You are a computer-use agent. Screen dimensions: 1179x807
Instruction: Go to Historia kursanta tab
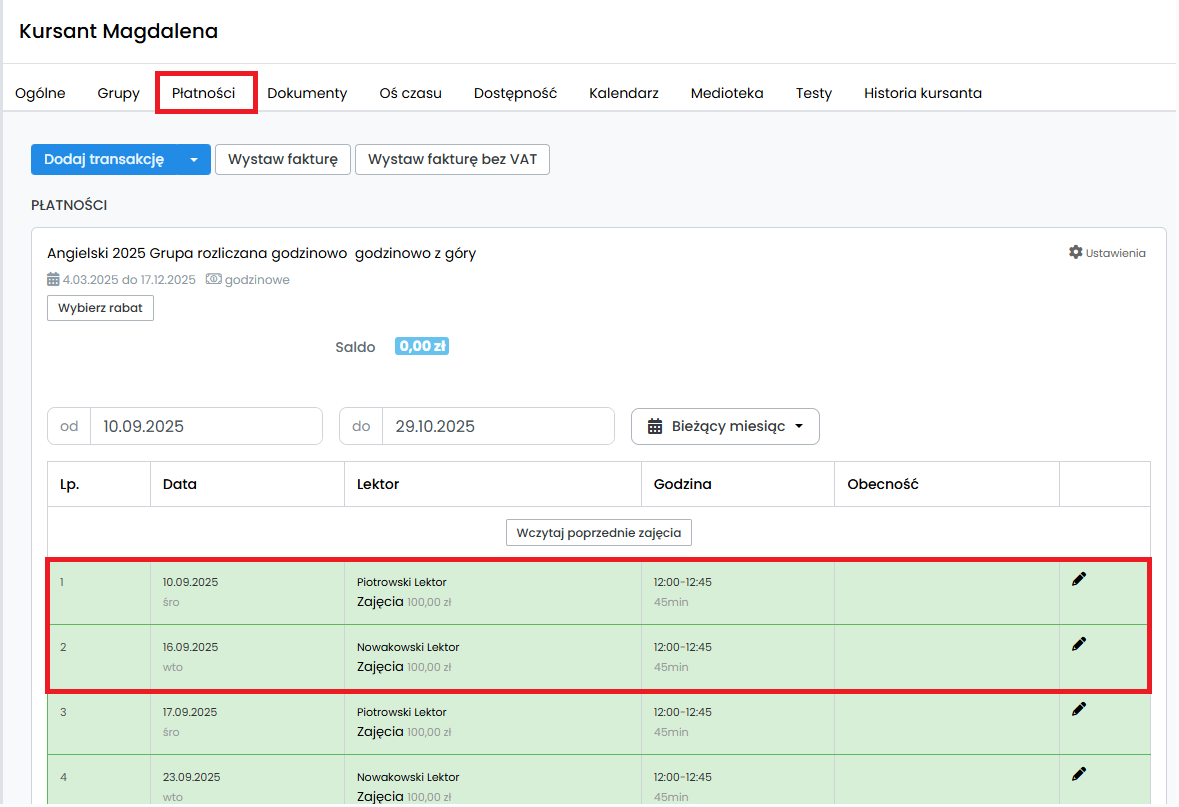[x=922, y=93]
